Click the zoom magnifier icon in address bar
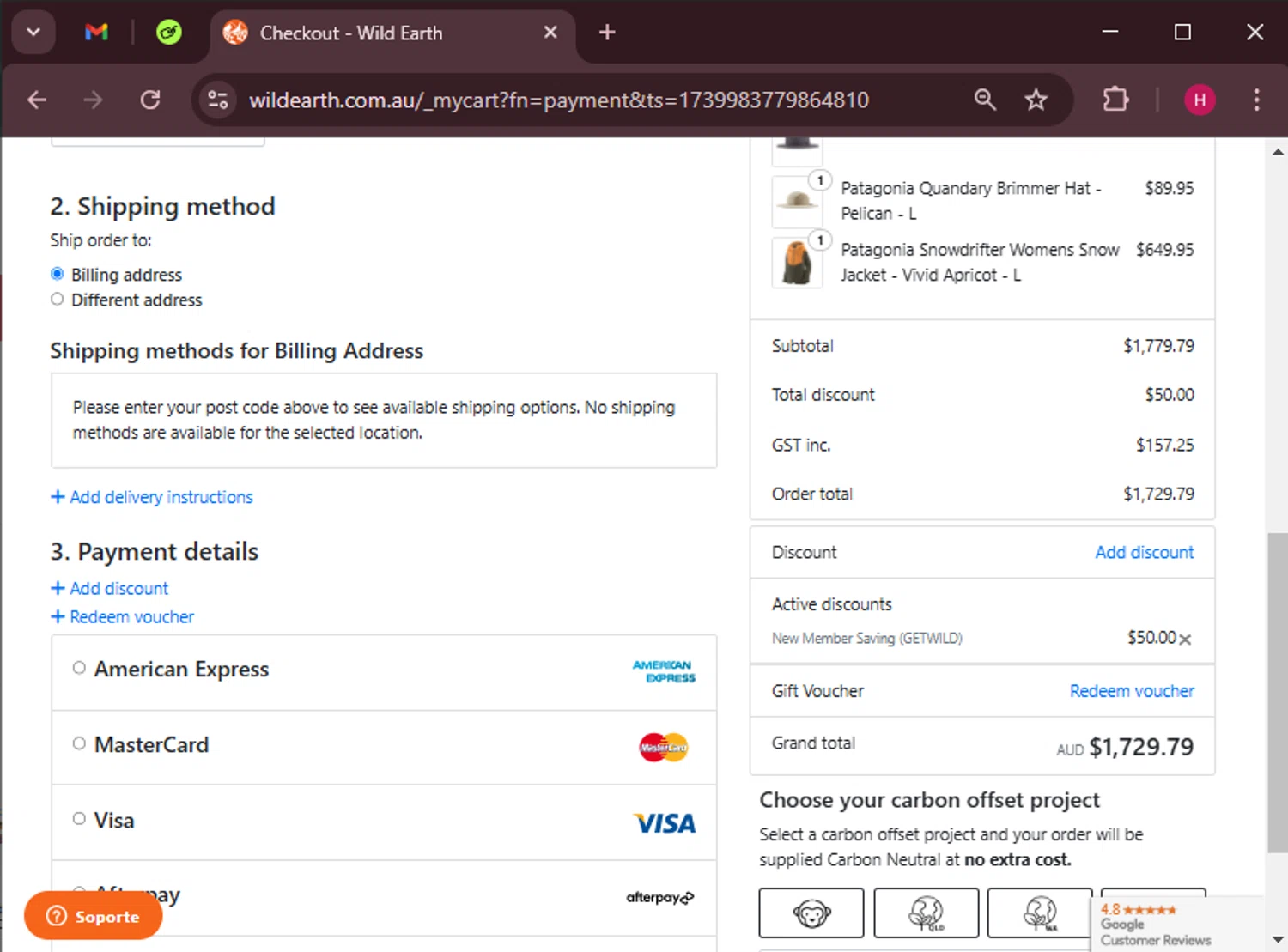 pos(985,100)
